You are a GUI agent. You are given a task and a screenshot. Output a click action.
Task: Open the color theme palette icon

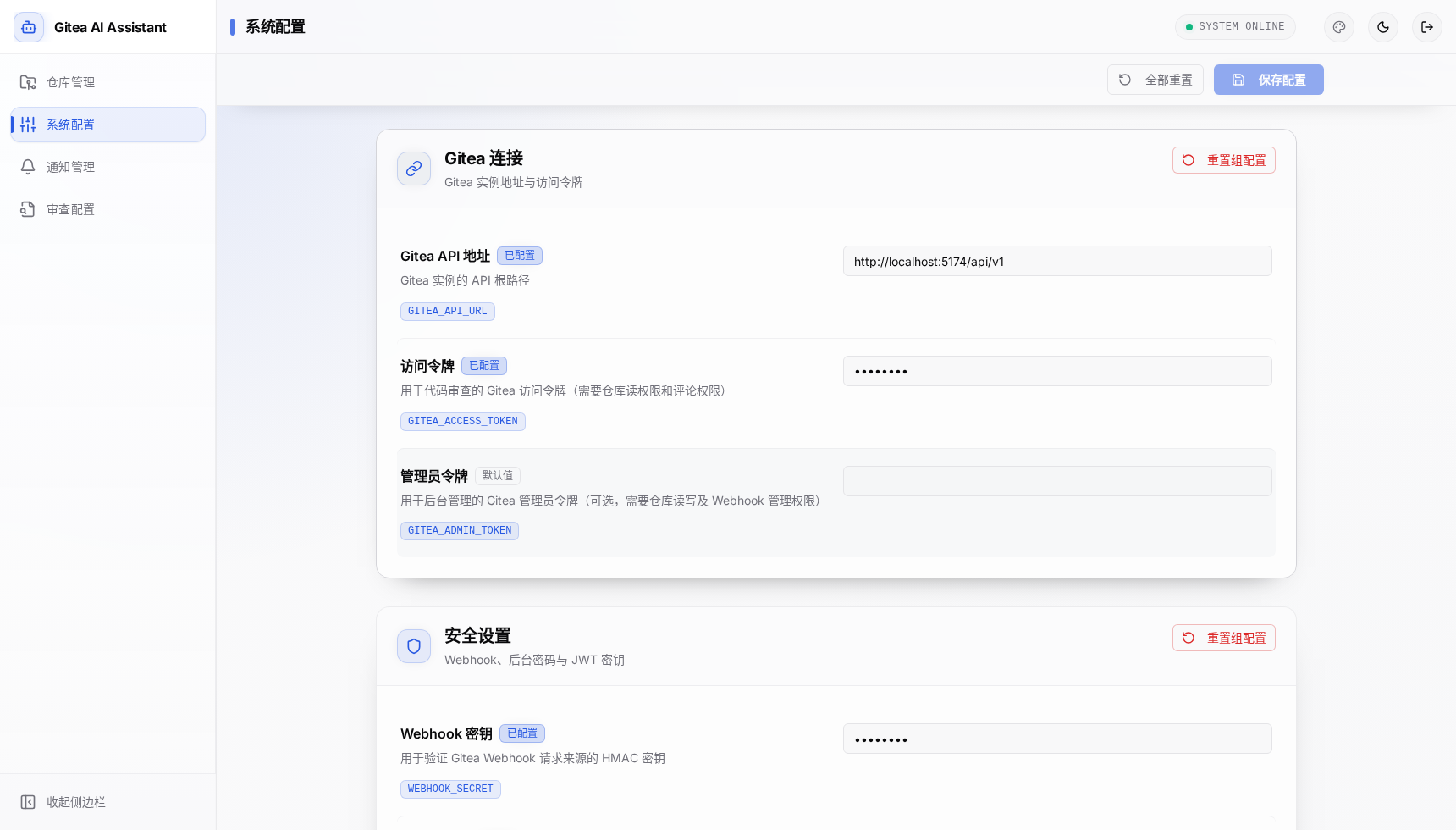click(x=1339, y=27)
